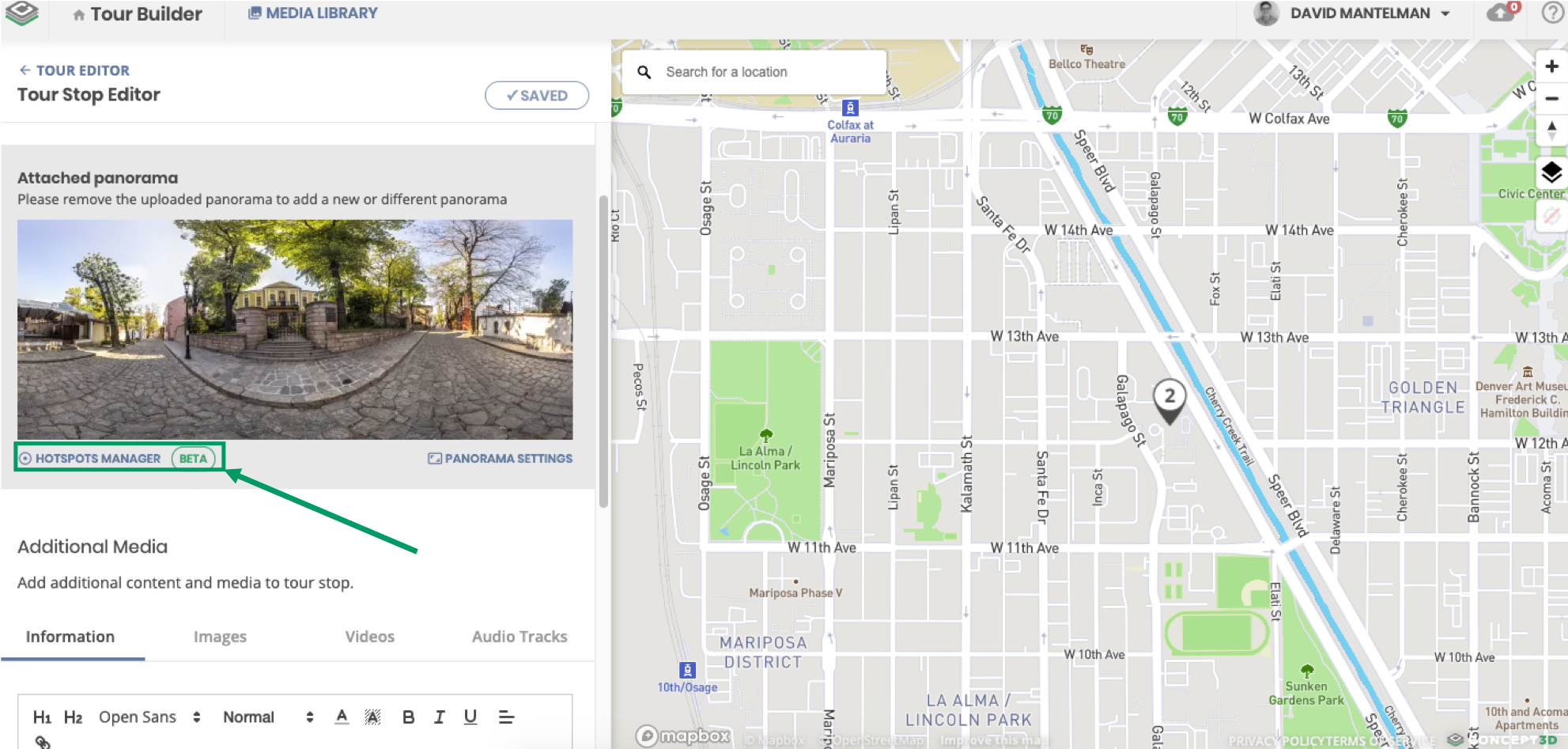Viewport: 1568px width, 749px height.
Task: Click the Concept3D layers logo icon
Action: coord(21,13)
